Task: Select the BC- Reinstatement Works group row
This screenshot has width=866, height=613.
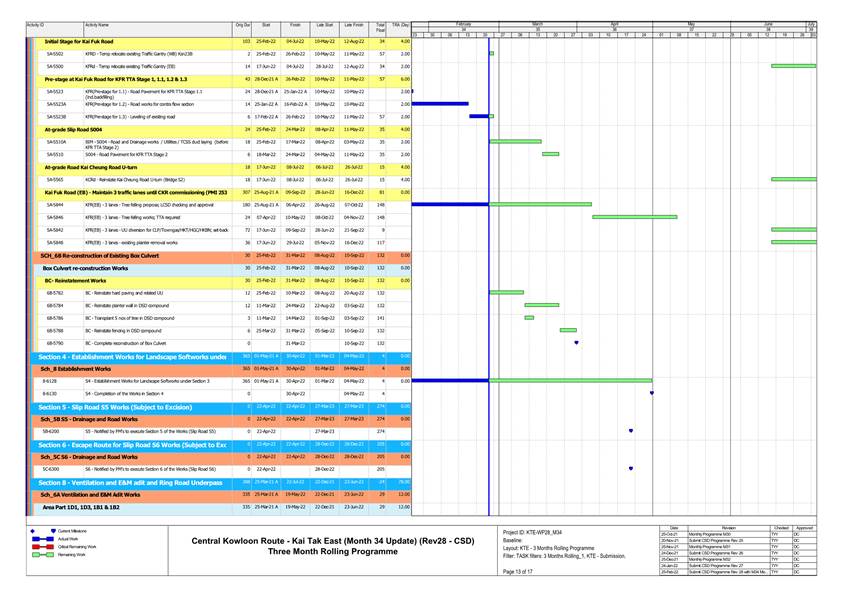Action: point(132,281)
